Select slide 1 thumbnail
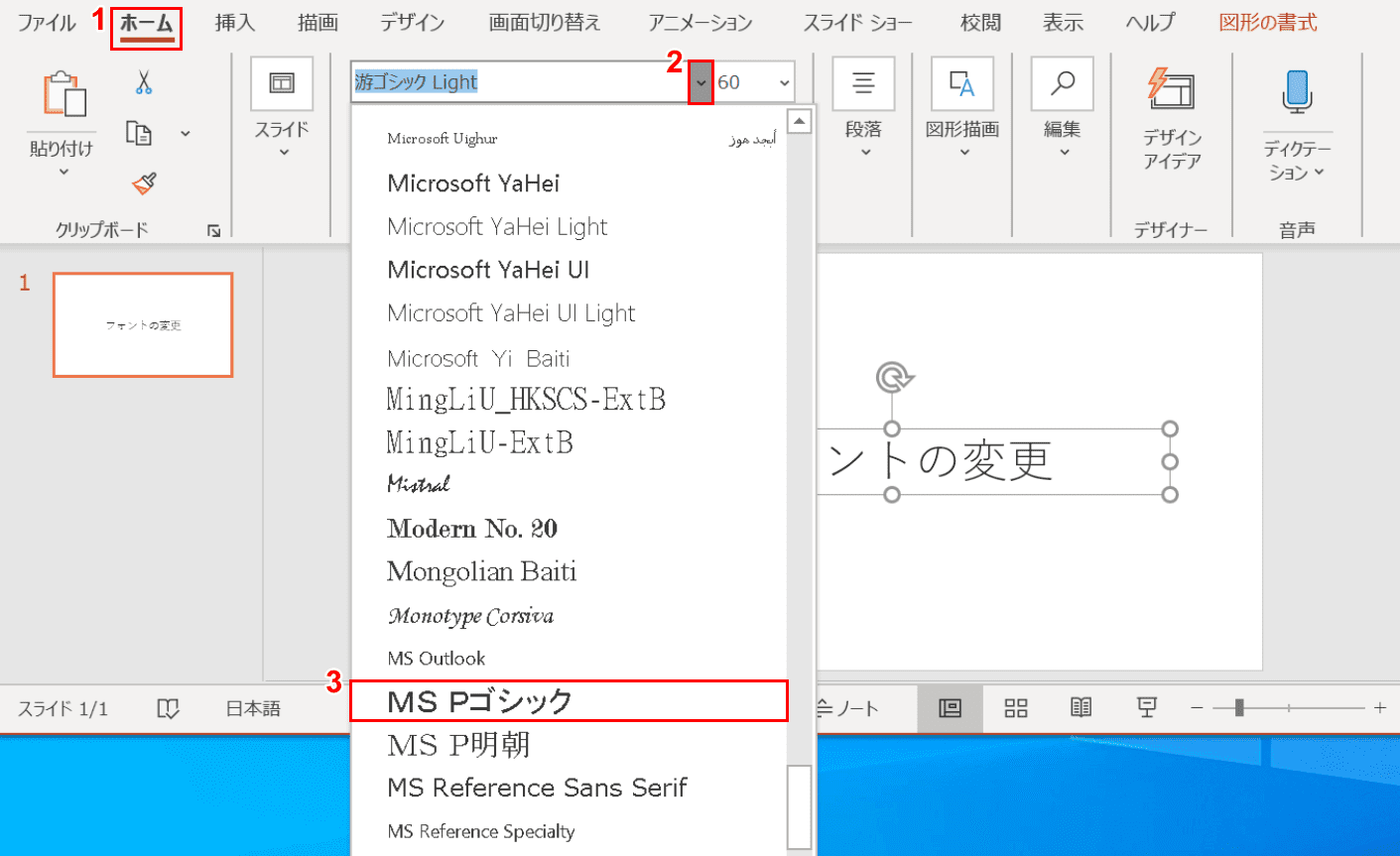1400x856 pixels. coord(143,325)
